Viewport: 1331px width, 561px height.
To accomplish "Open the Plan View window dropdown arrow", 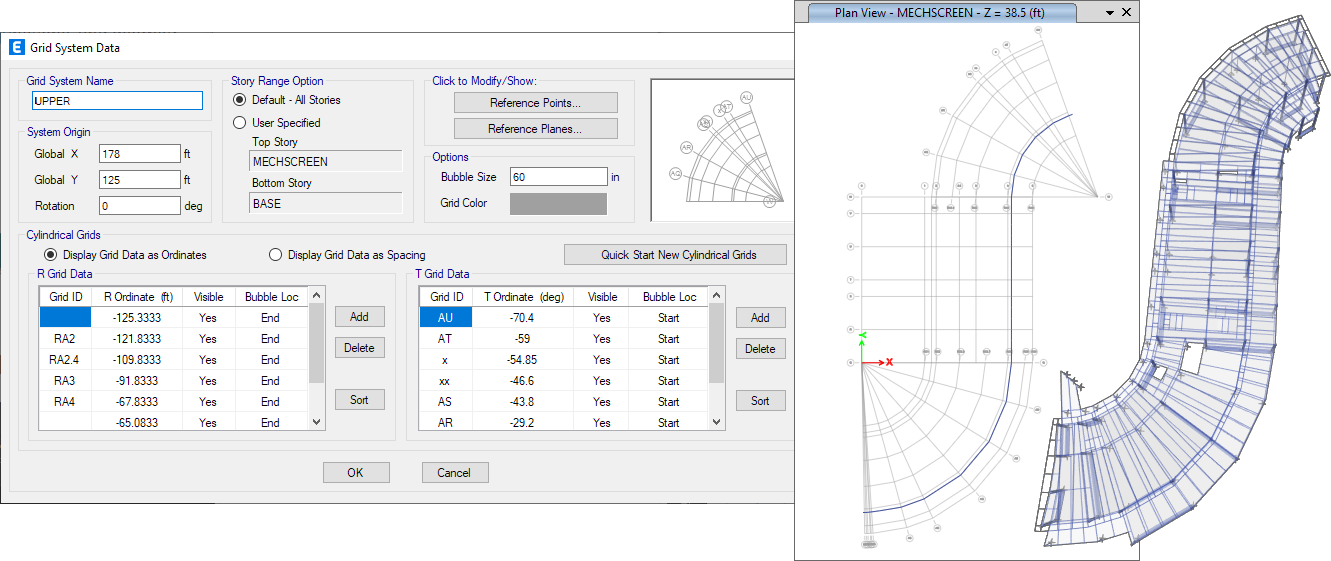I will (x=1109, y=13).
